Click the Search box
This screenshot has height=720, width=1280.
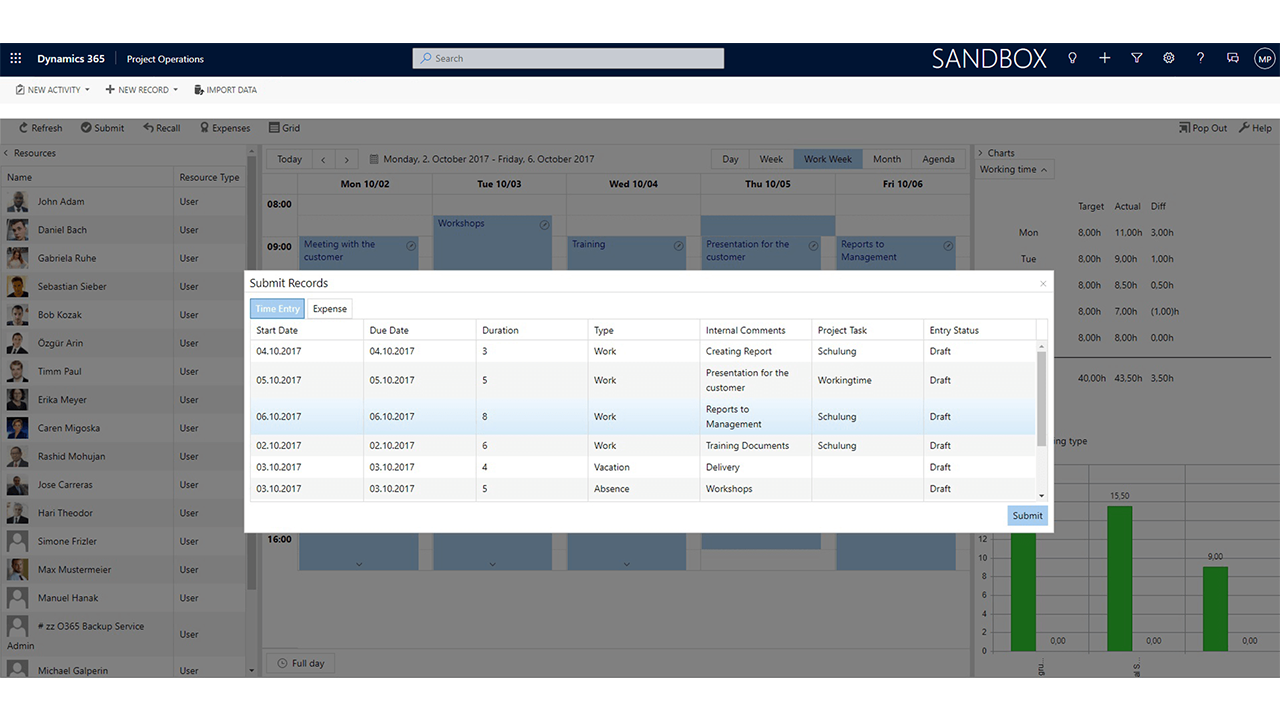pyautogui.click(x=568, y=59)
